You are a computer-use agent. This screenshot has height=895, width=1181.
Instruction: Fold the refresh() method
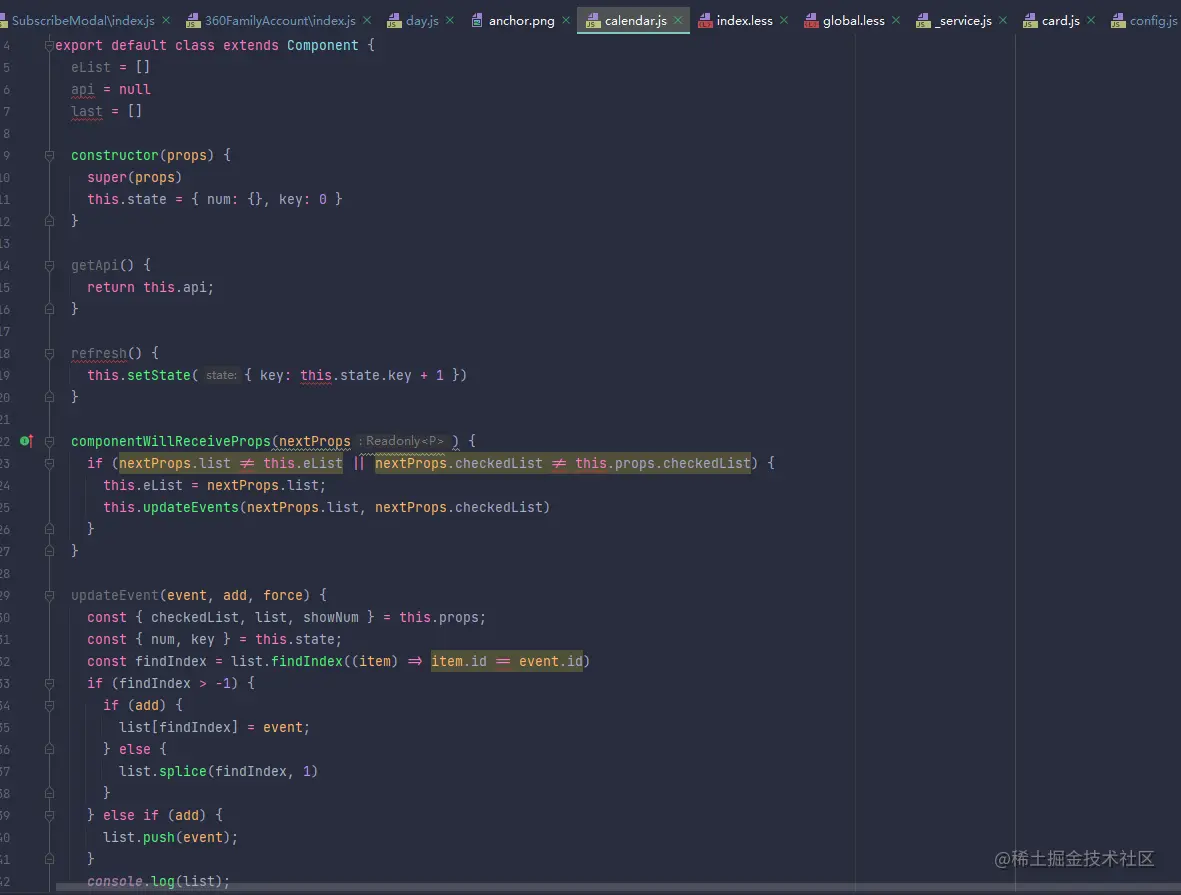pos(49,353)
